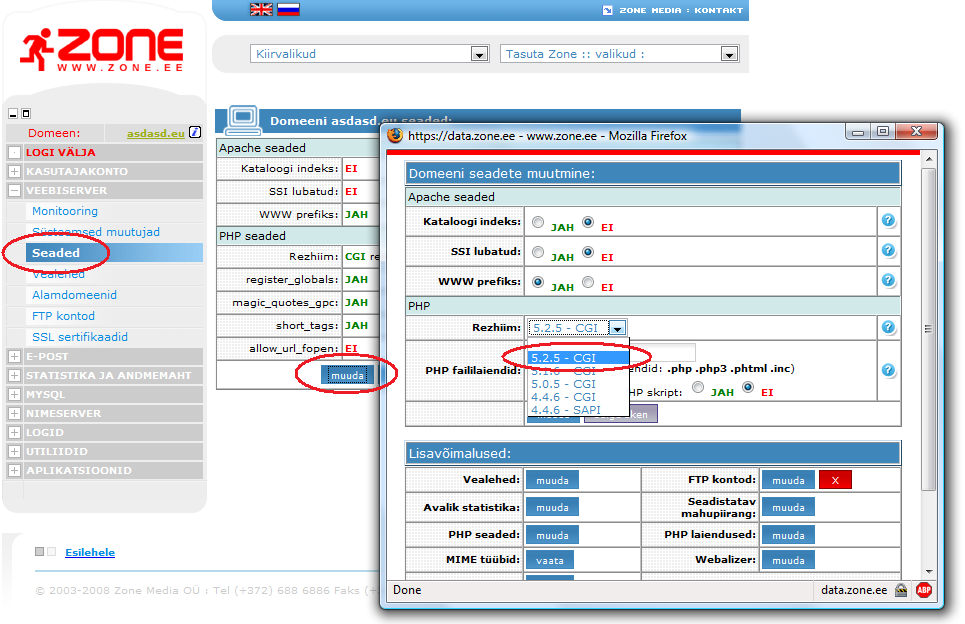Select EI for Kataloogi indeks
This screenshot has width=965, height=624.
588,222
